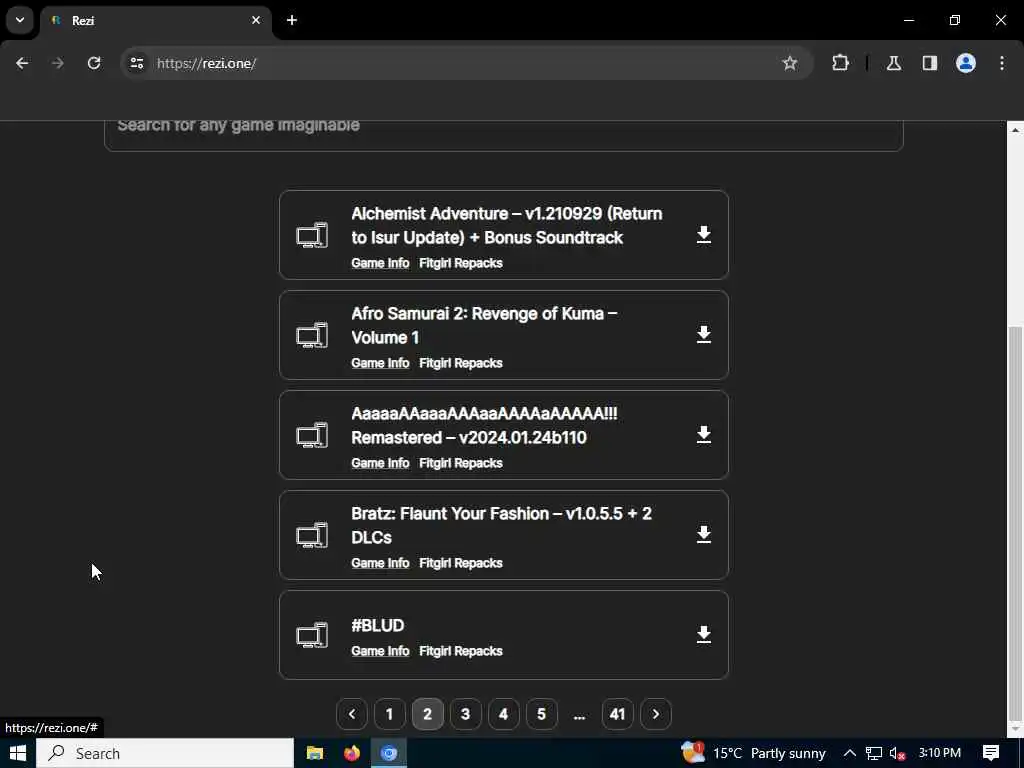Screen dimensions: 1024x768
Task: Jump to page 1
Action: click(390, 714)
